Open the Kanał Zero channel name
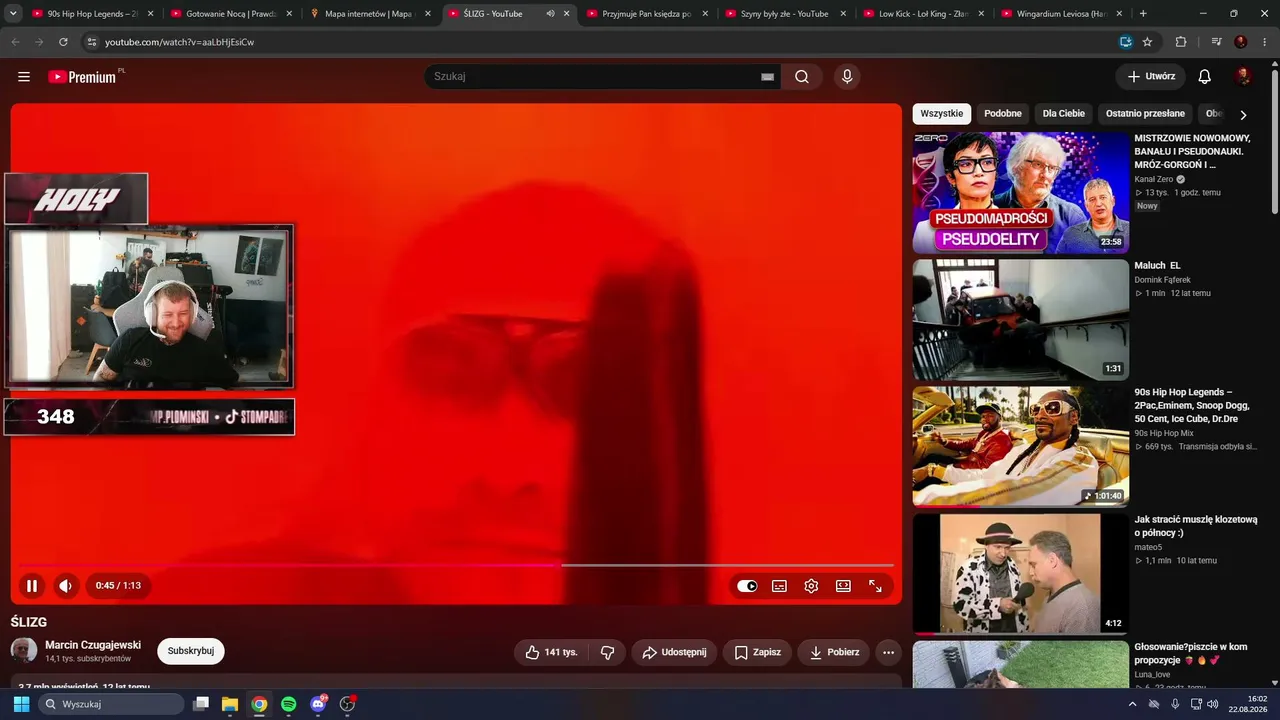 1153,179
